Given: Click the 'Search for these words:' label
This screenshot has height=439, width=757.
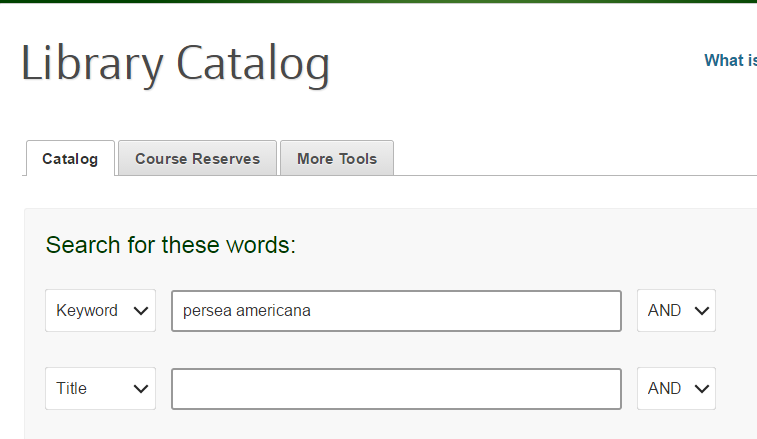Looking at the screenshot, I should [x=171, y=245].
